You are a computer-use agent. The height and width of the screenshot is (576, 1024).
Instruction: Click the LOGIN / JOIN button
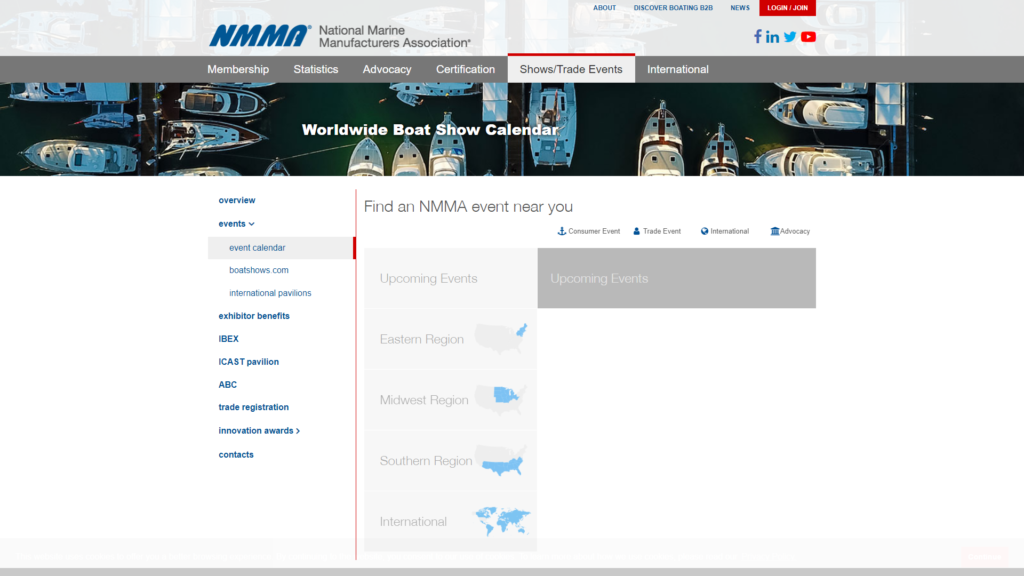[x=788, y=8]
